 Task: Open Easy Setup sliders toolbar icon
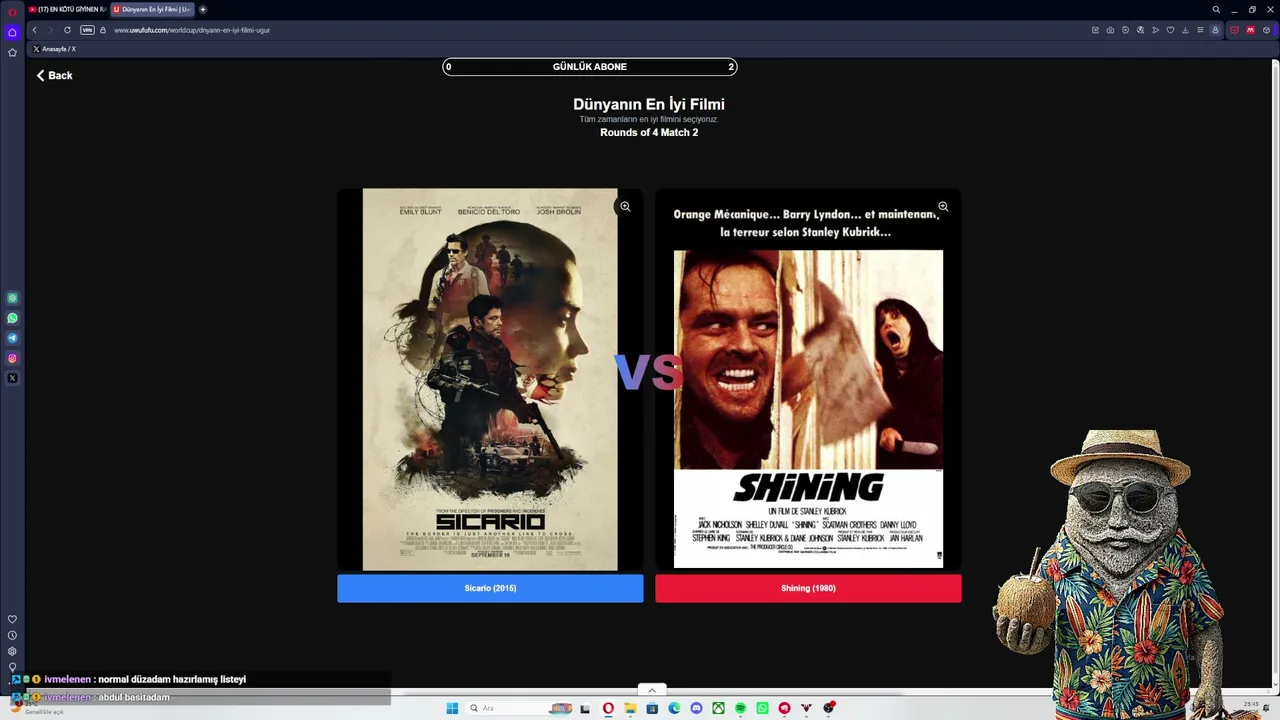coord(1200,30)
